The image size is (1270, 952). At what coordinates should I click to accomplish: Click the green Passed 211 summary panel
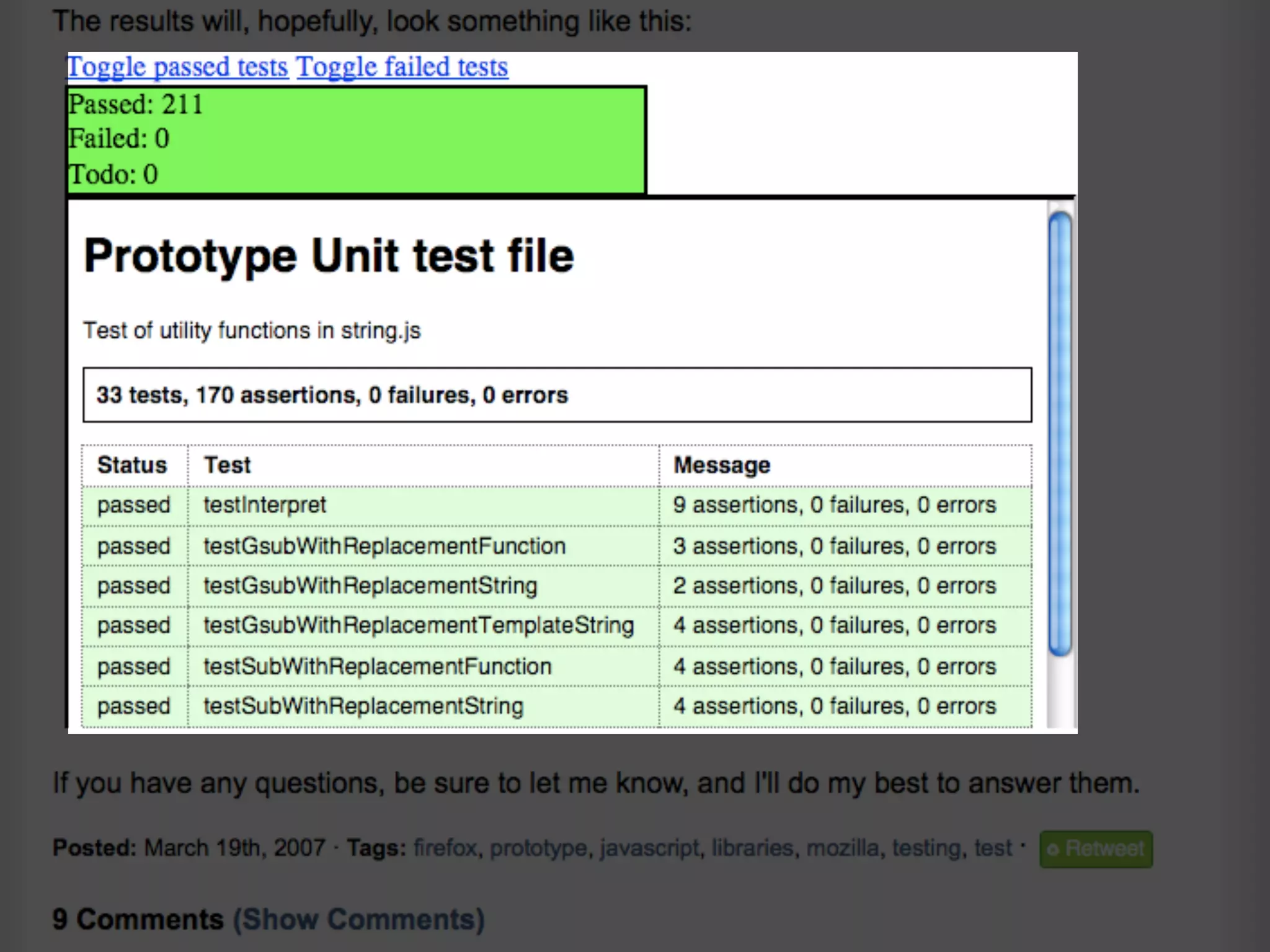tap(357, 139)
